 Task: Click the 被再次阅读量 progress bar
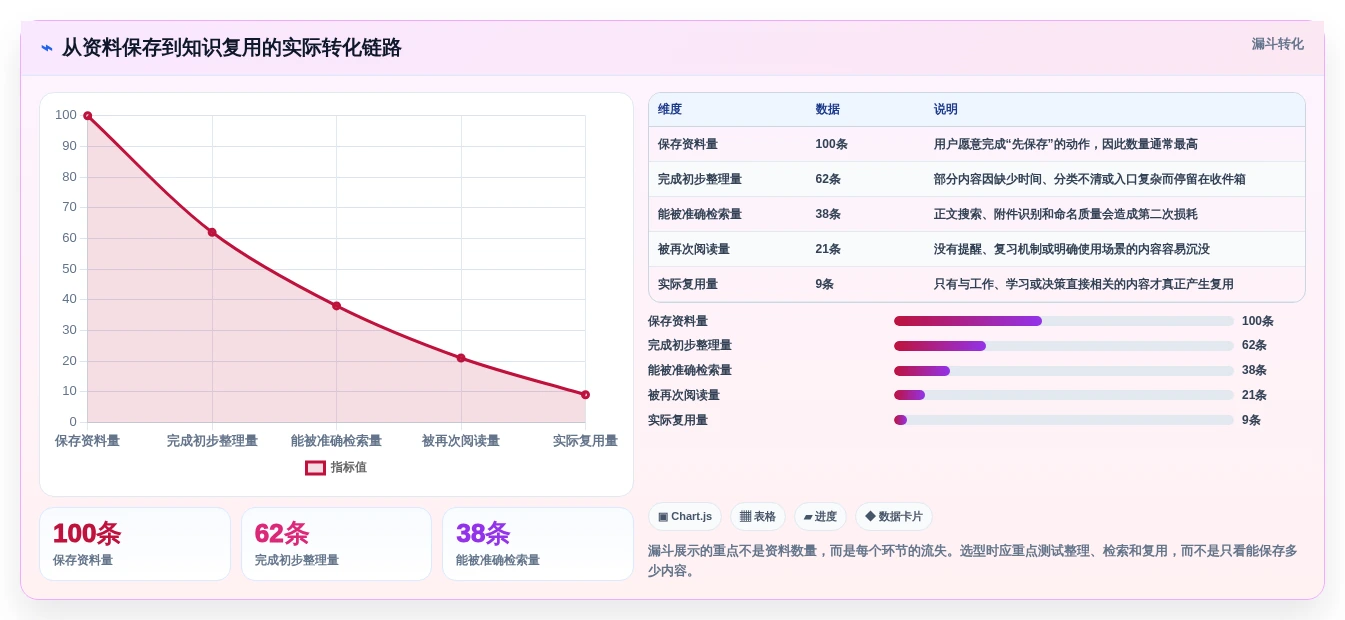(x=1064, y=395)
